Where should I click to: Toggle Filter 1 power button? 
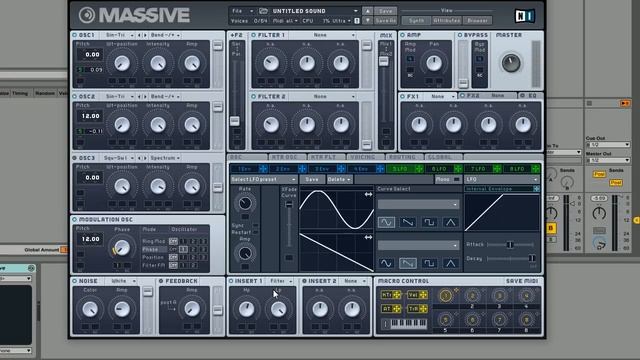[253, 35]
